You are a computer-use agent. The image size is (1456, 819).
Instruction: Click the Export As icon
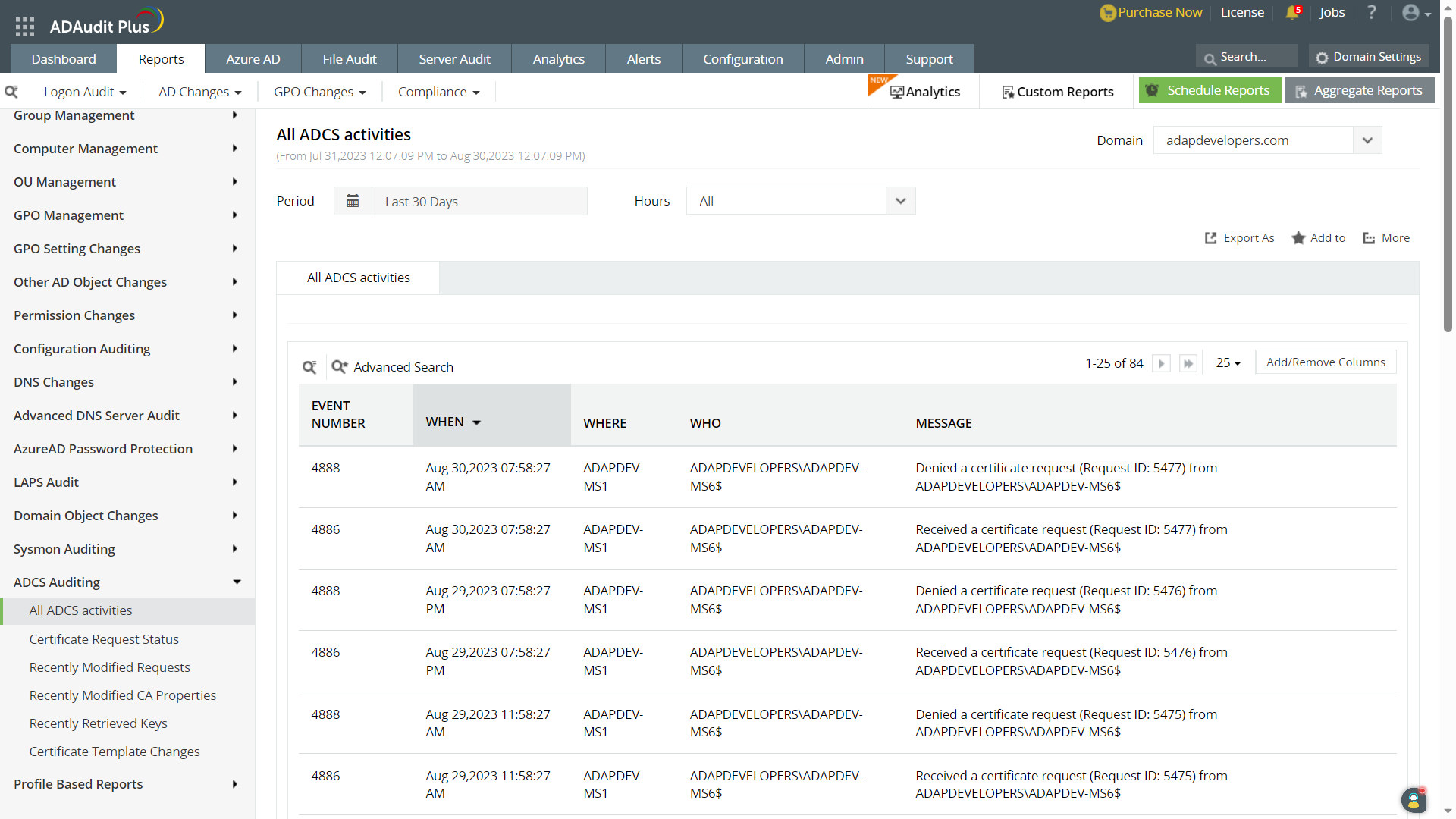click(1211, 238)
